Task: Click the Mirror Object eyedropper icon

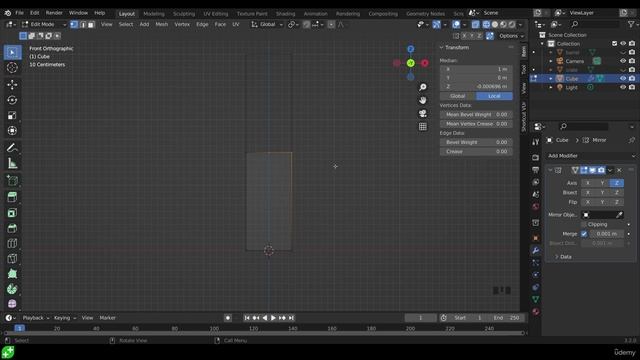Action: 619,215
